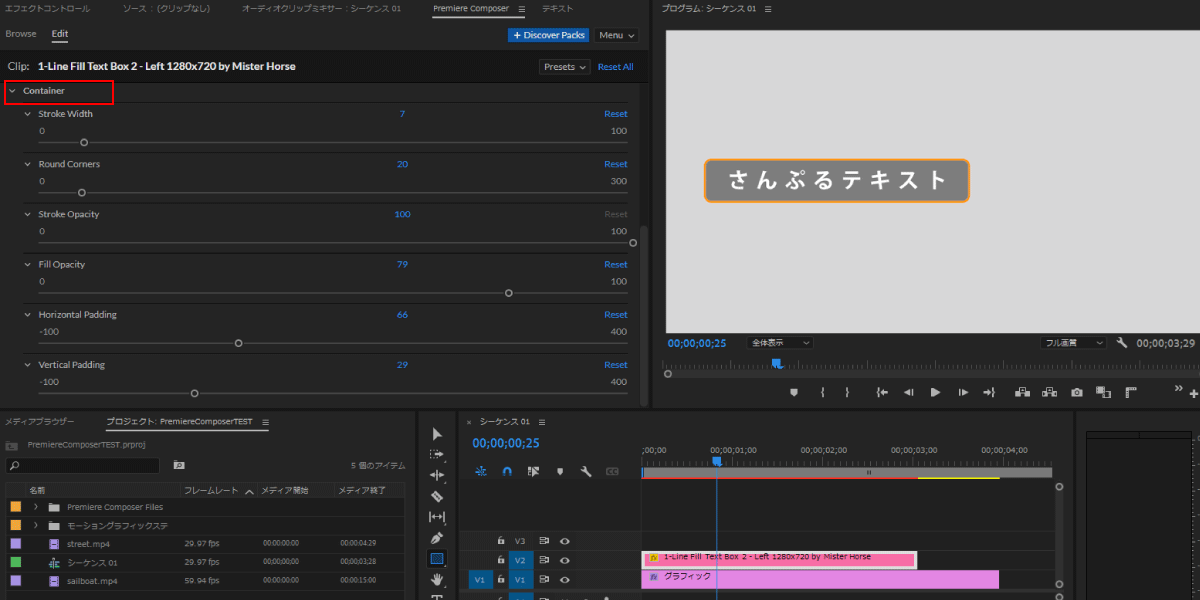The height and width of the screenshot is (600, 1200).
Task: Toggle sync lock for V2 track
Action: 544,560
